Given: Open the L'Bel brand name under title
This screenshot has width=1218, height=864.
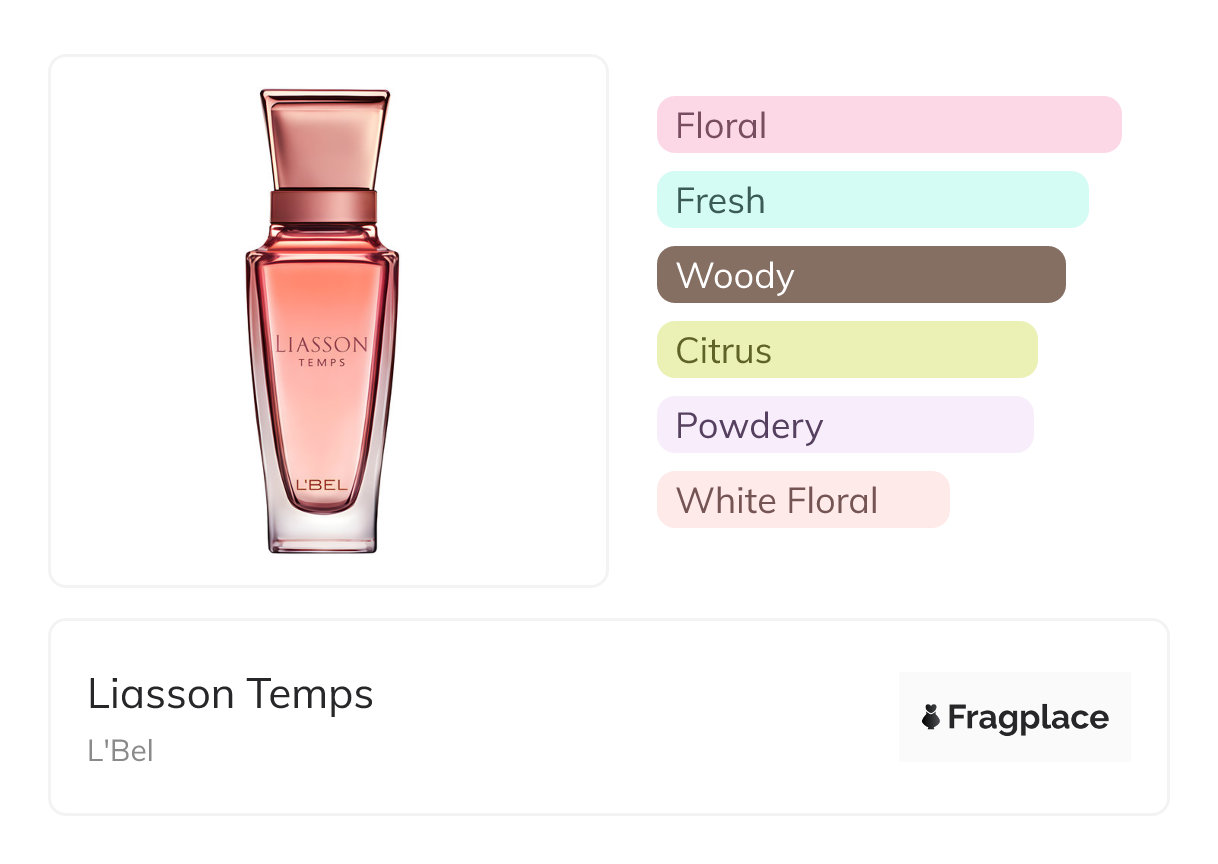Looking at the screenshot, I should click(x=121, y=751).
